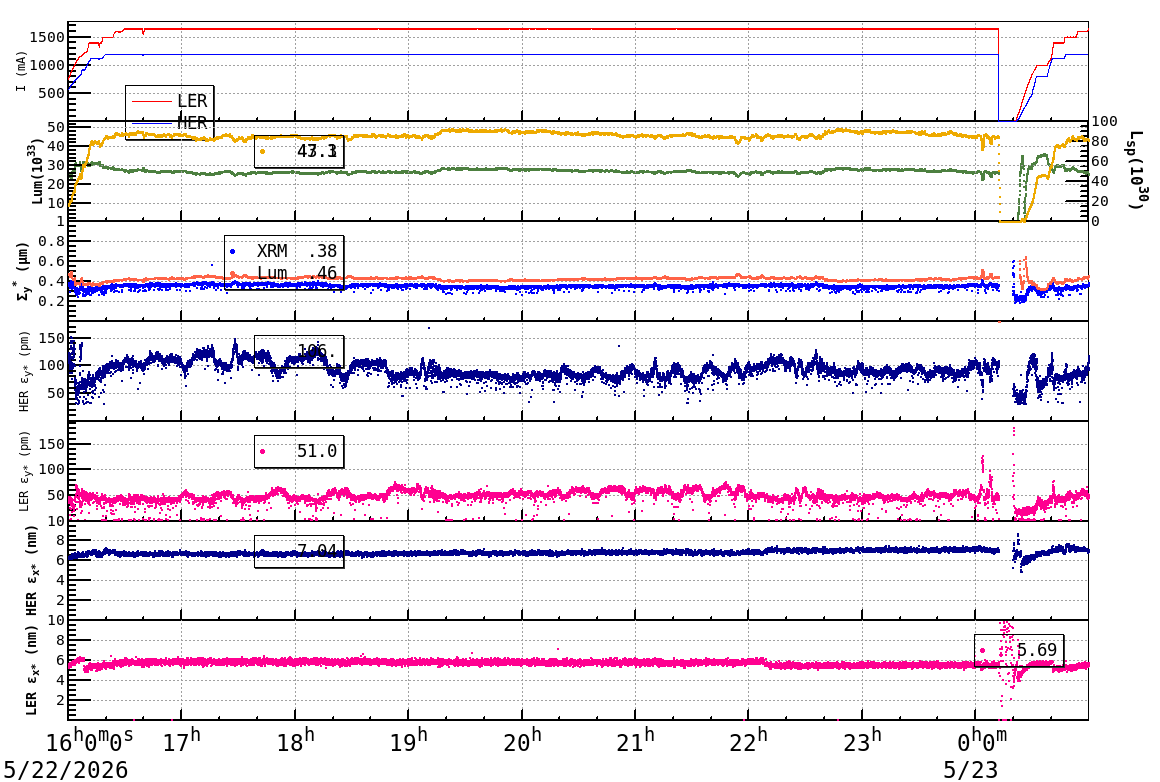The image size is (1160, 782).
Task: Click the 22h time axis label
Action: click(749, 741)
